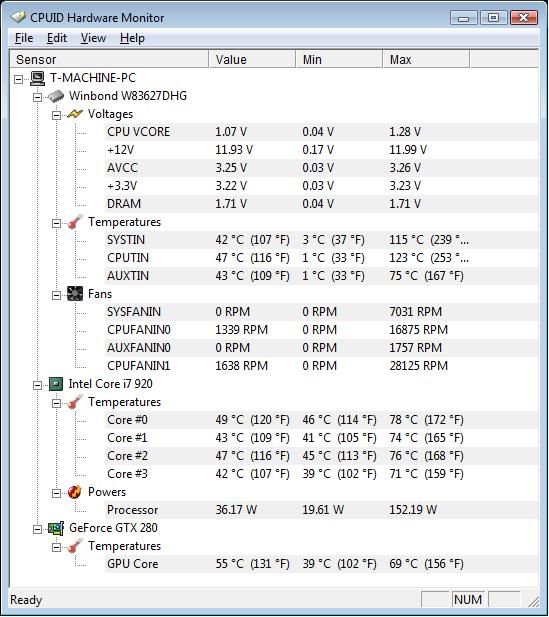Screen dimensions: 549x617
Task: Collapse the Powers section expander
Action: pyautogui.click(x=56, y=493)
